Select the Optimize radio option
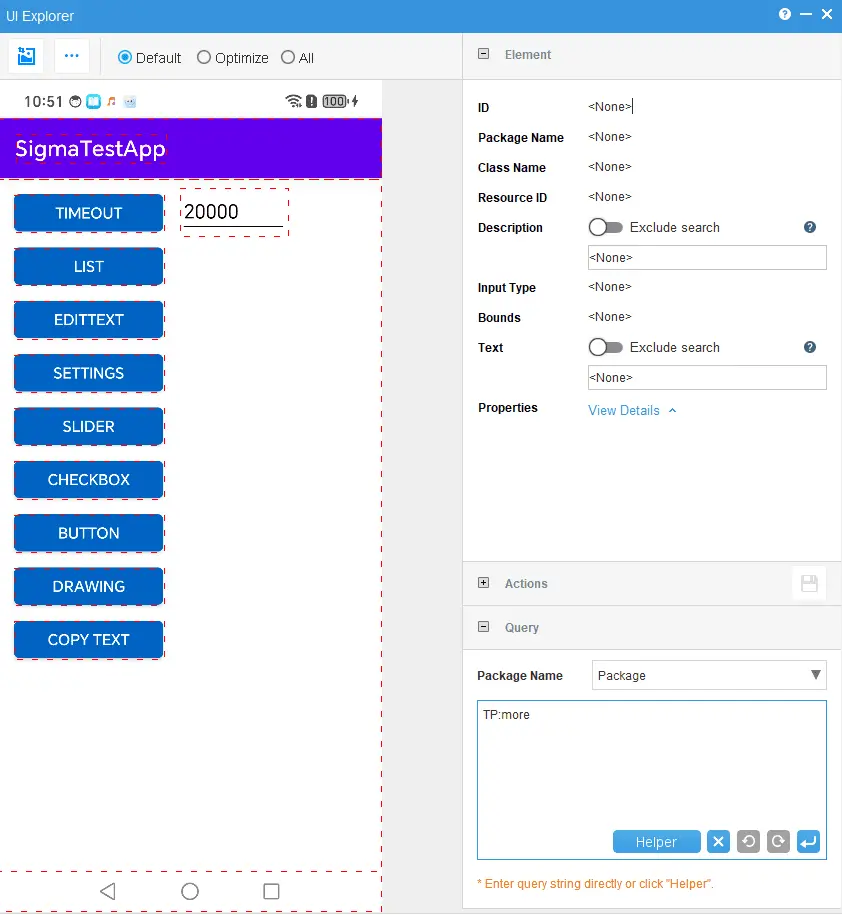This screenshot has width=842, height=915. tap(203, 57)
